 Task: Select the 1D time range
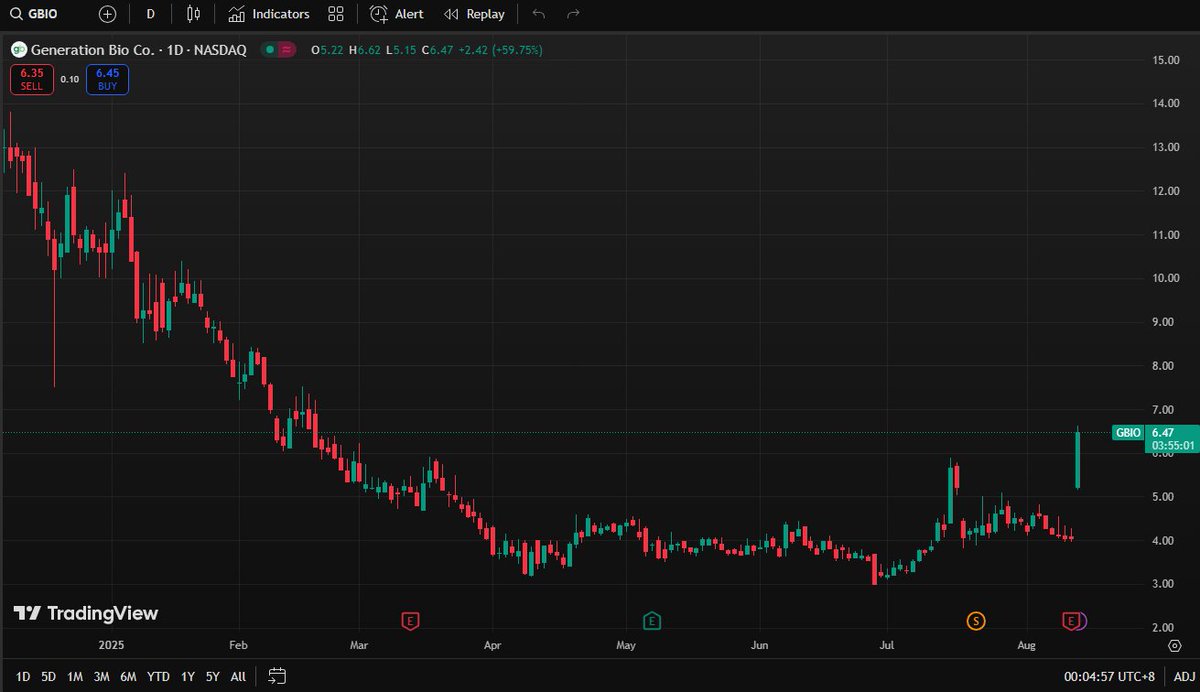pos(23,676)
